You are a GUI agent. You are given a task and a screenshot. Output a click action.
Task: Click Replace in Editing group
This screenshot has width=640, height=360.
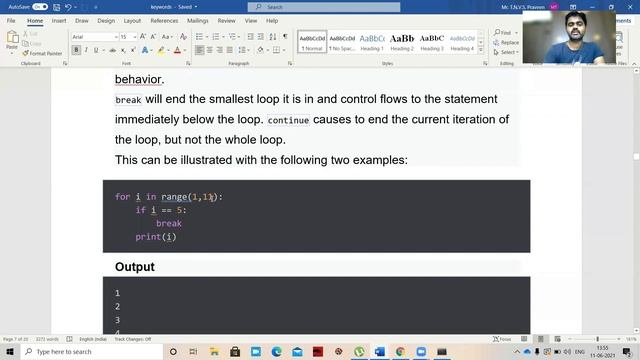(506, 42)
